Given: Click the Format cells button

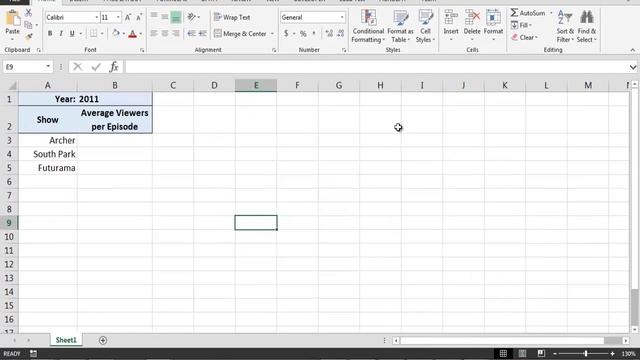Looking at the screenshot, I should point(493,25).
